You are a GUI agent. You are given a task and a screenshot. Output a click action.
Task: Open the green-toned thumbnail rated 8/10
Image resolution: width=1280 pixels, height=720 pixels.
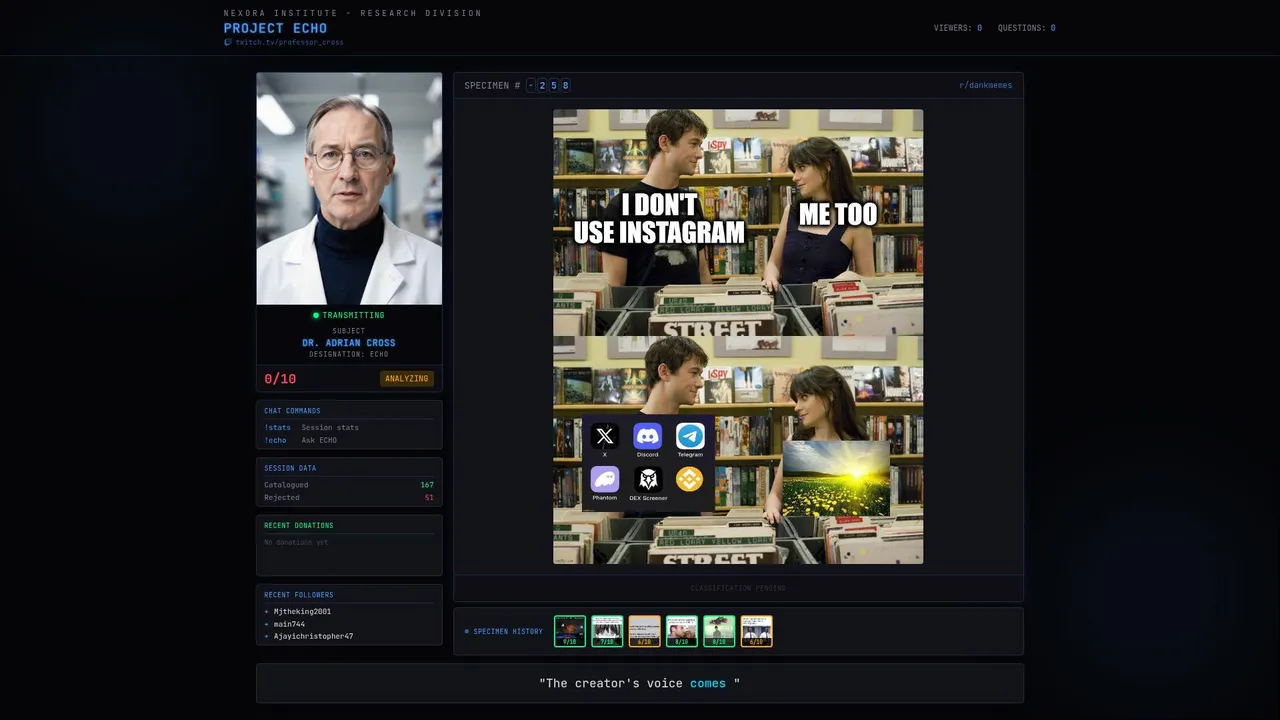[719, 631]
